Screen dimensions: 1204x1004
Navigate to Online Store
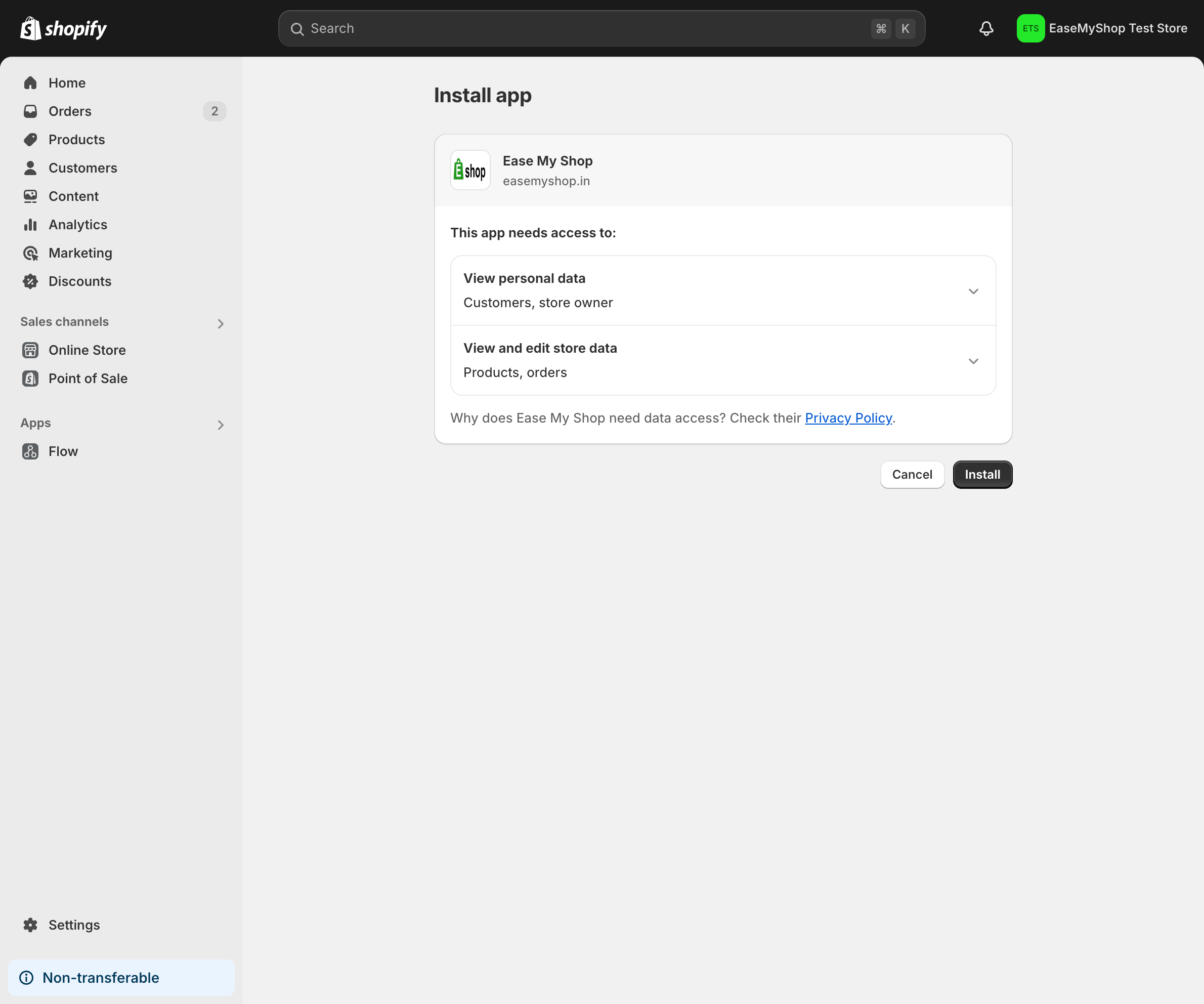(87, 350)
